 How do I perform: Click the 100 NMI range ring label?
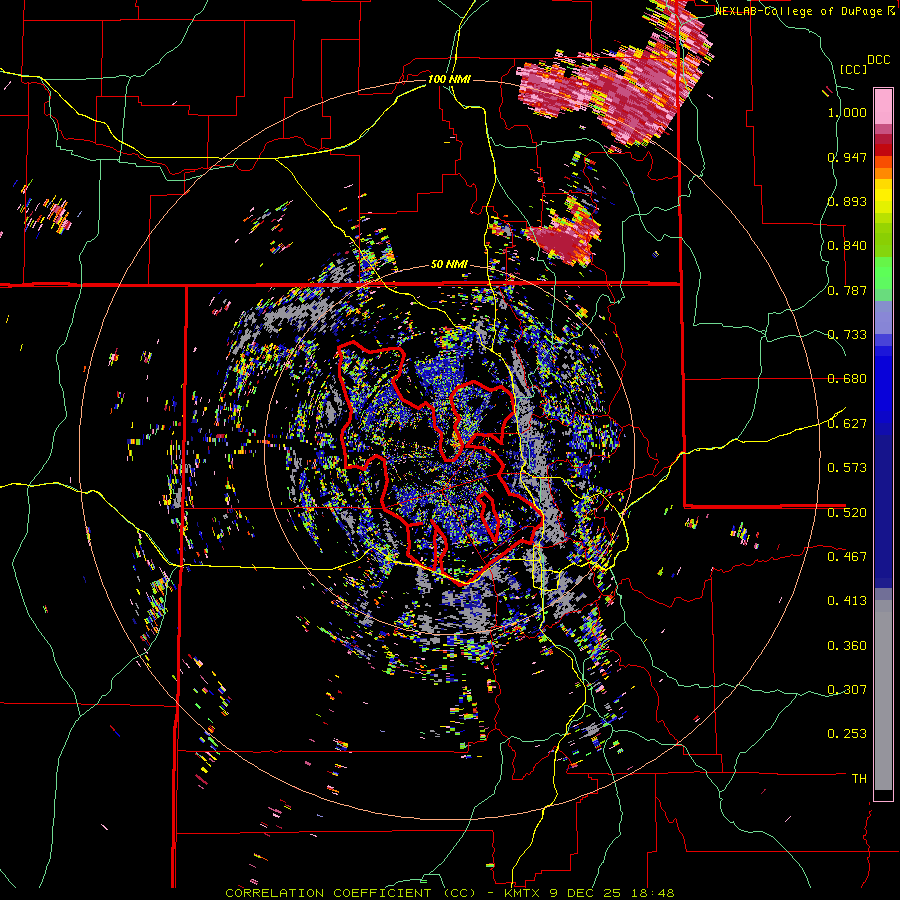tap(449, 79)
